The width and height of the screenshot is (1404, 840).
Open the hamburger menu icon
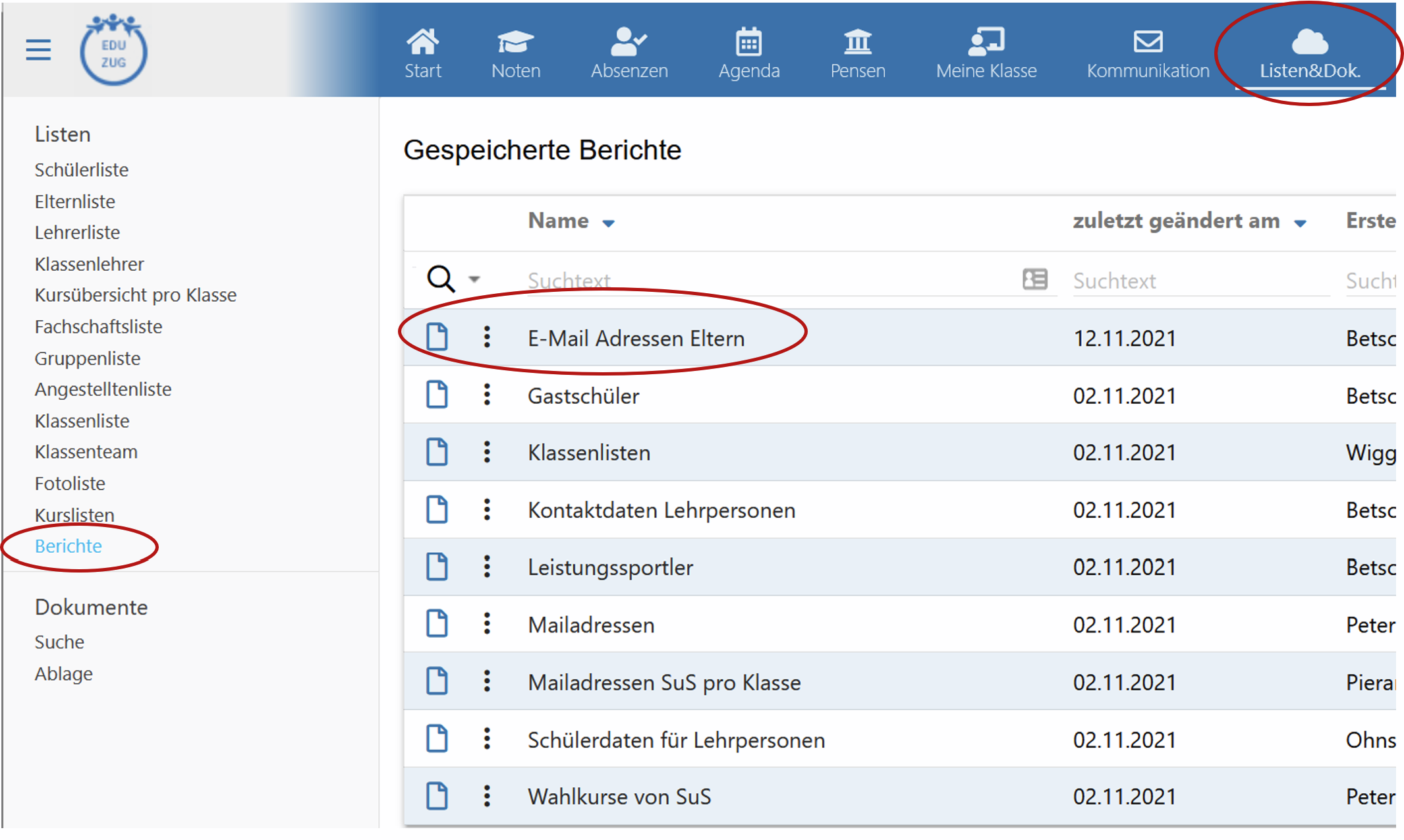[x=38, y=50]
